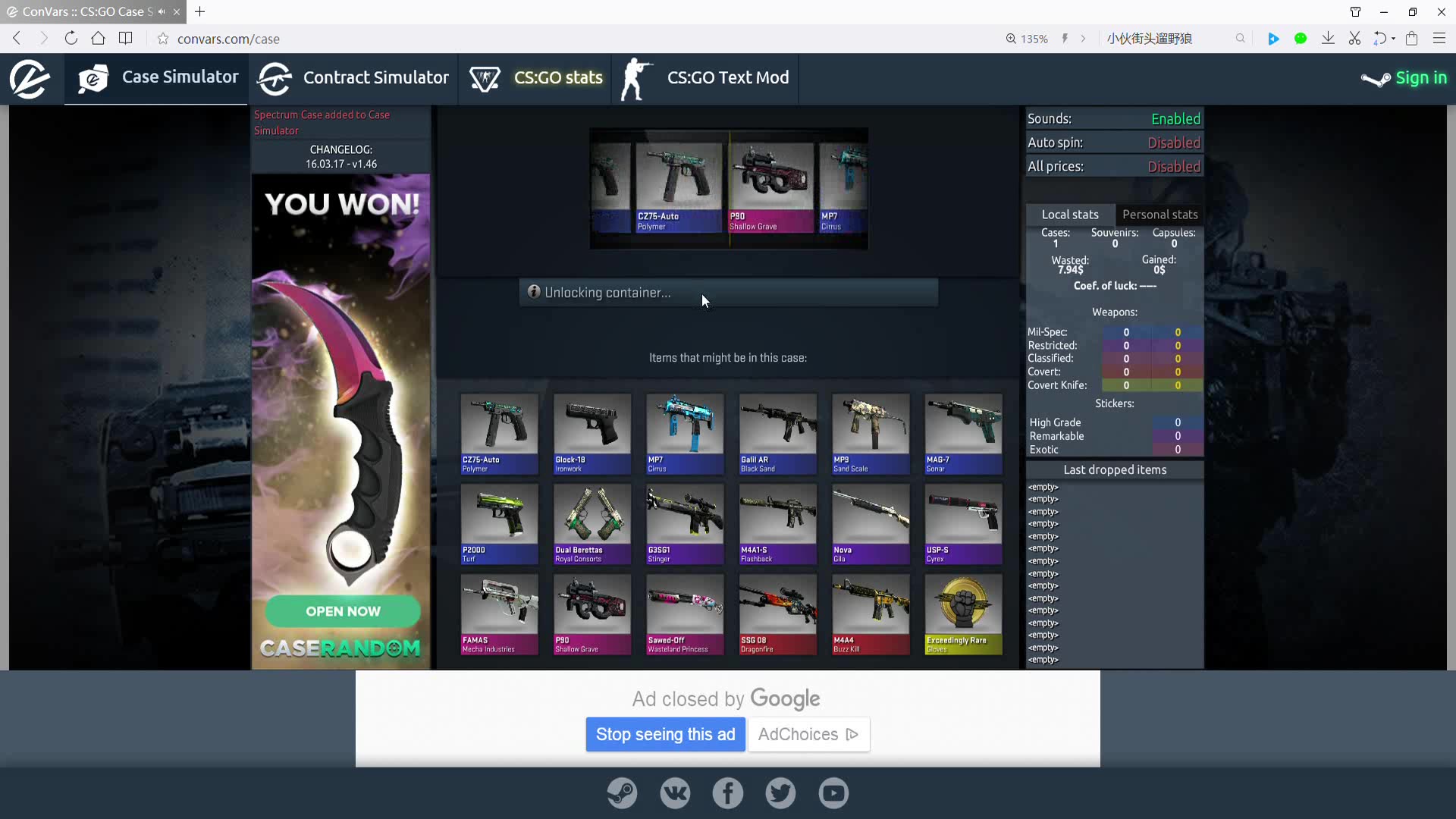The image size is (1456, 819).
Task: Click Stop seeing this ad button
Action: pos(665,735)
